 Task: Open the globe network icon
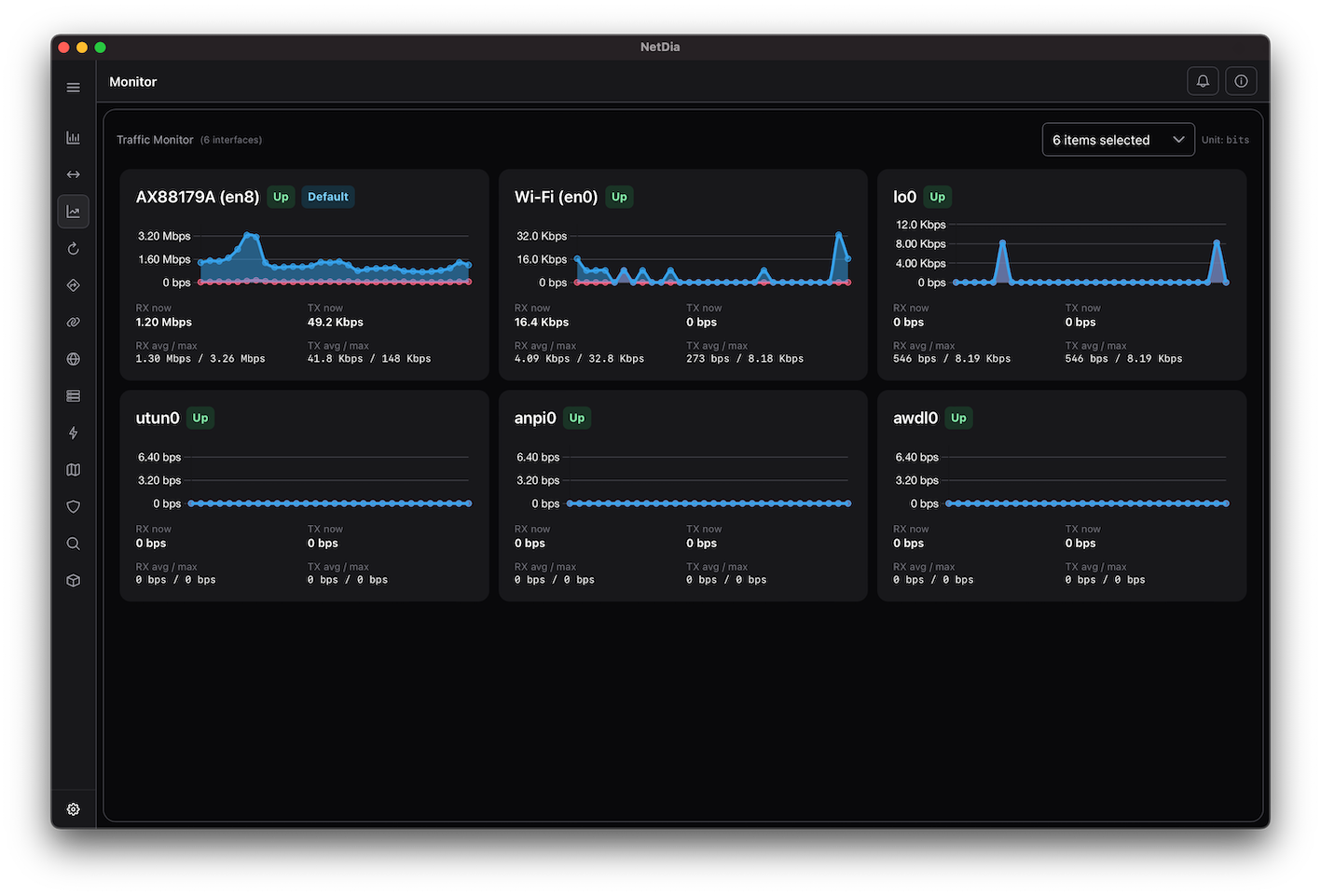click(73, 358)
